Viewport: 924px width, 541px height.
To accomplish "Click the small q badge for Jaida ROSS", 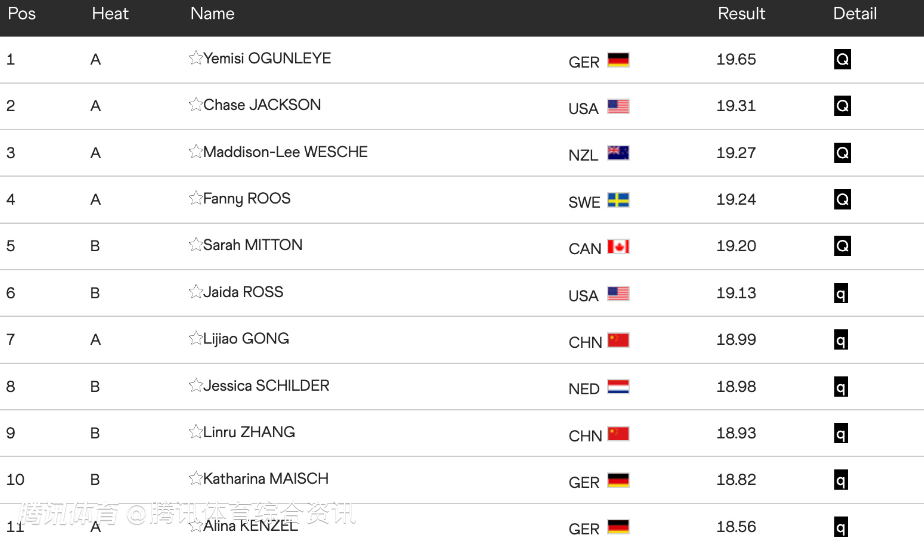I will click(841, 293).
